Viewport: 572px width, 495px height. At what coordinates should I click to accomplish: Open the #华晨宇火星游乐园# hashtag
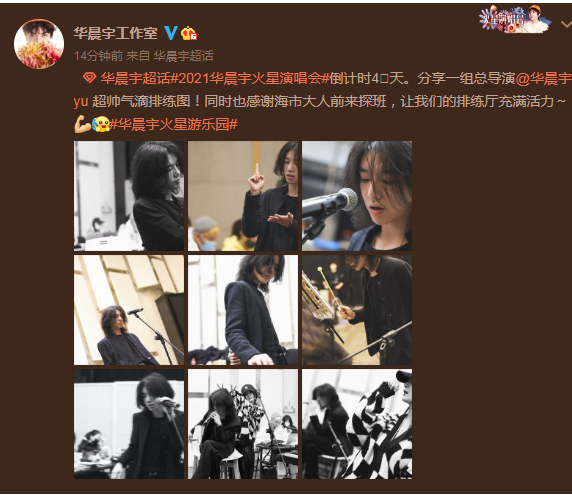(174, 124)
